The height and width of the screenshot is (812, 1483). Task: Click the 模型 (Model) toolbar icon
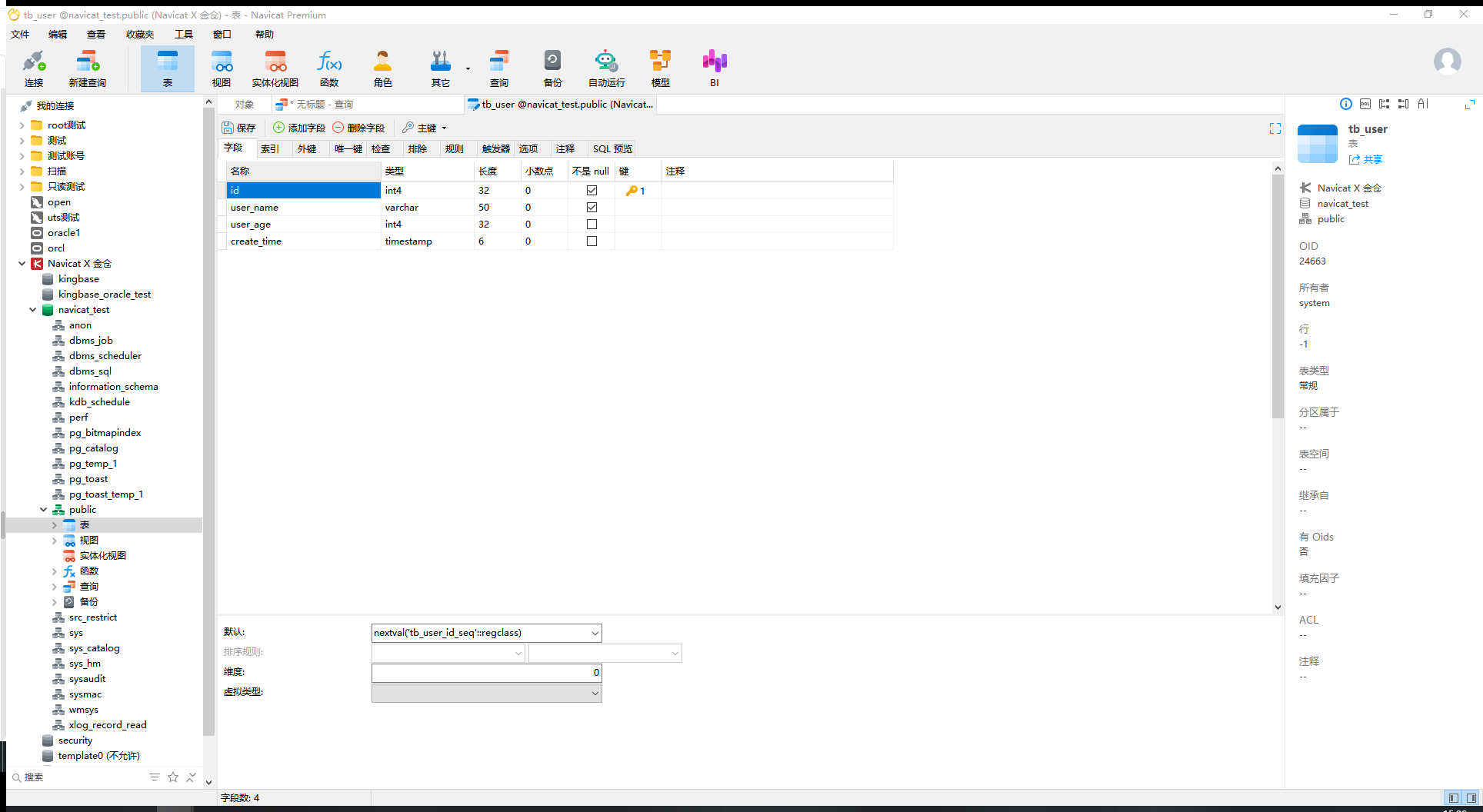(661, 68)
